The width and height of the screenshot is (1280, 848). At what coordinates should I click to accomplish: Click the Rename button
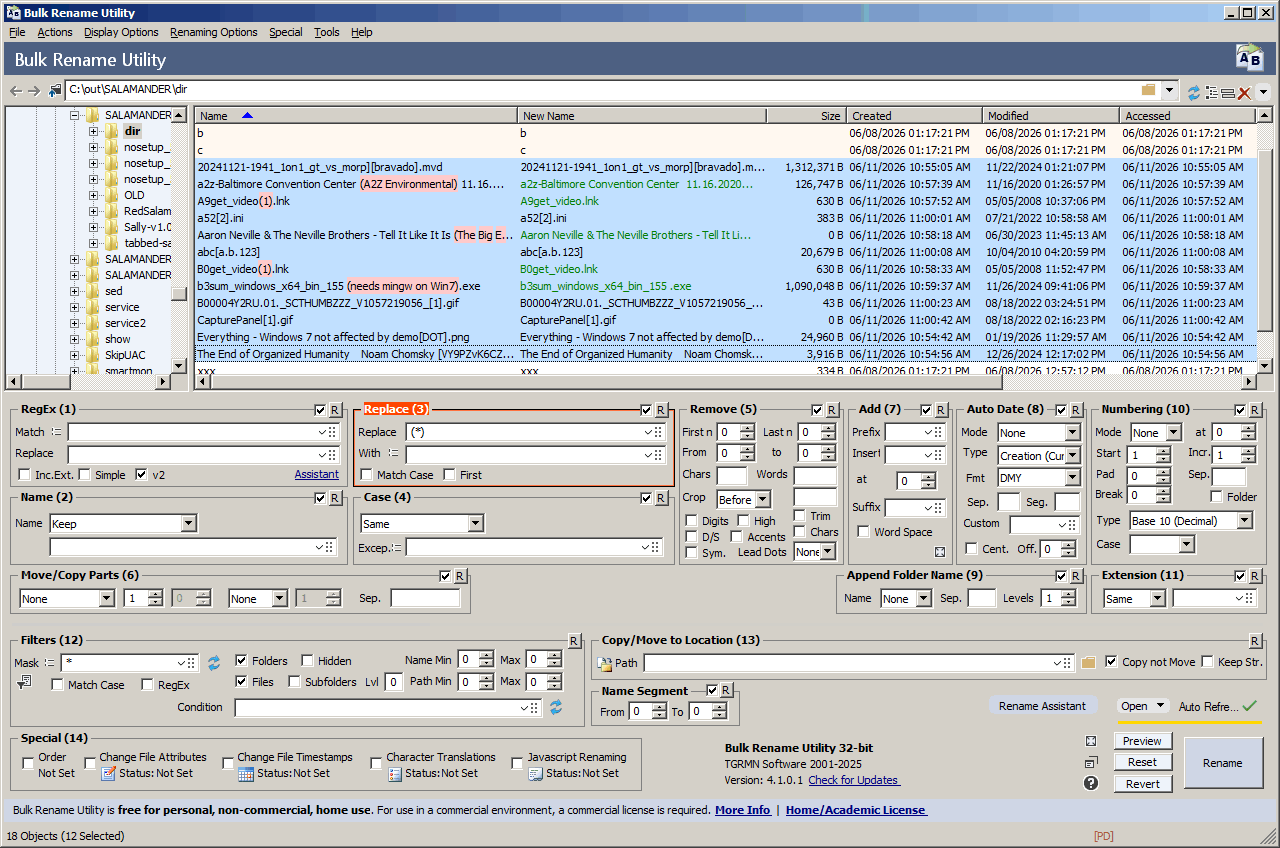pos(1222,763)
